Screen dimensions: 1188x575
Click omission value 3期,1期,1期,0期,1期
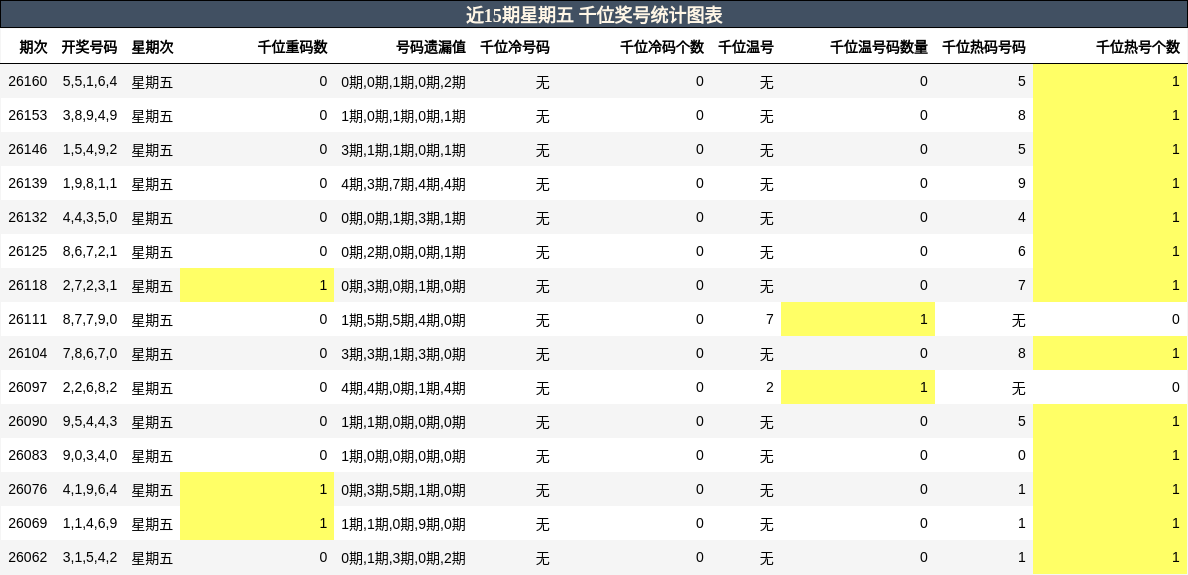click(x=403, y=150)
